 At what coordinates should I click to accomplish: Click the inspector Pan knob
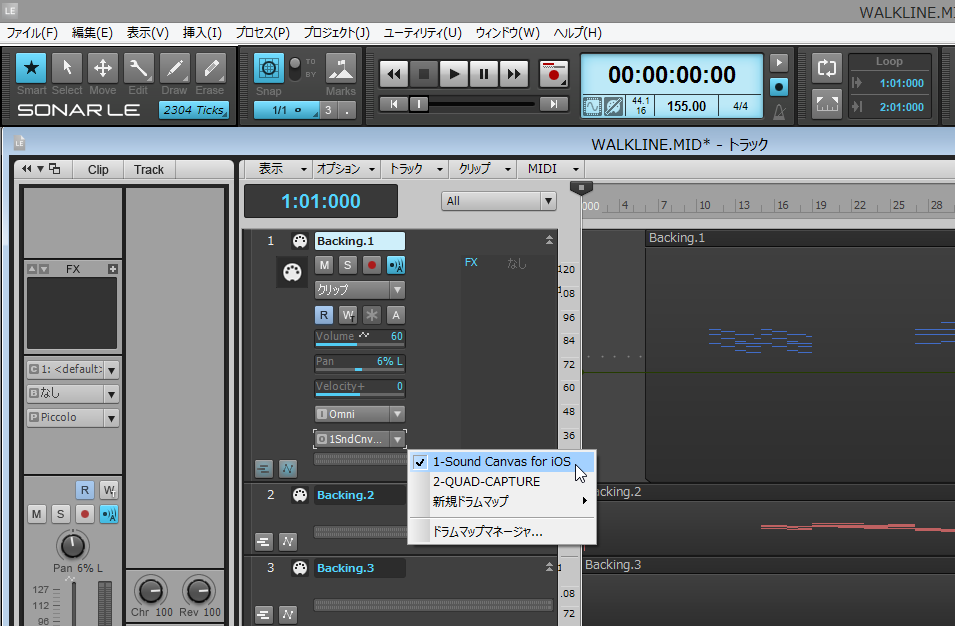pos(72,546)
